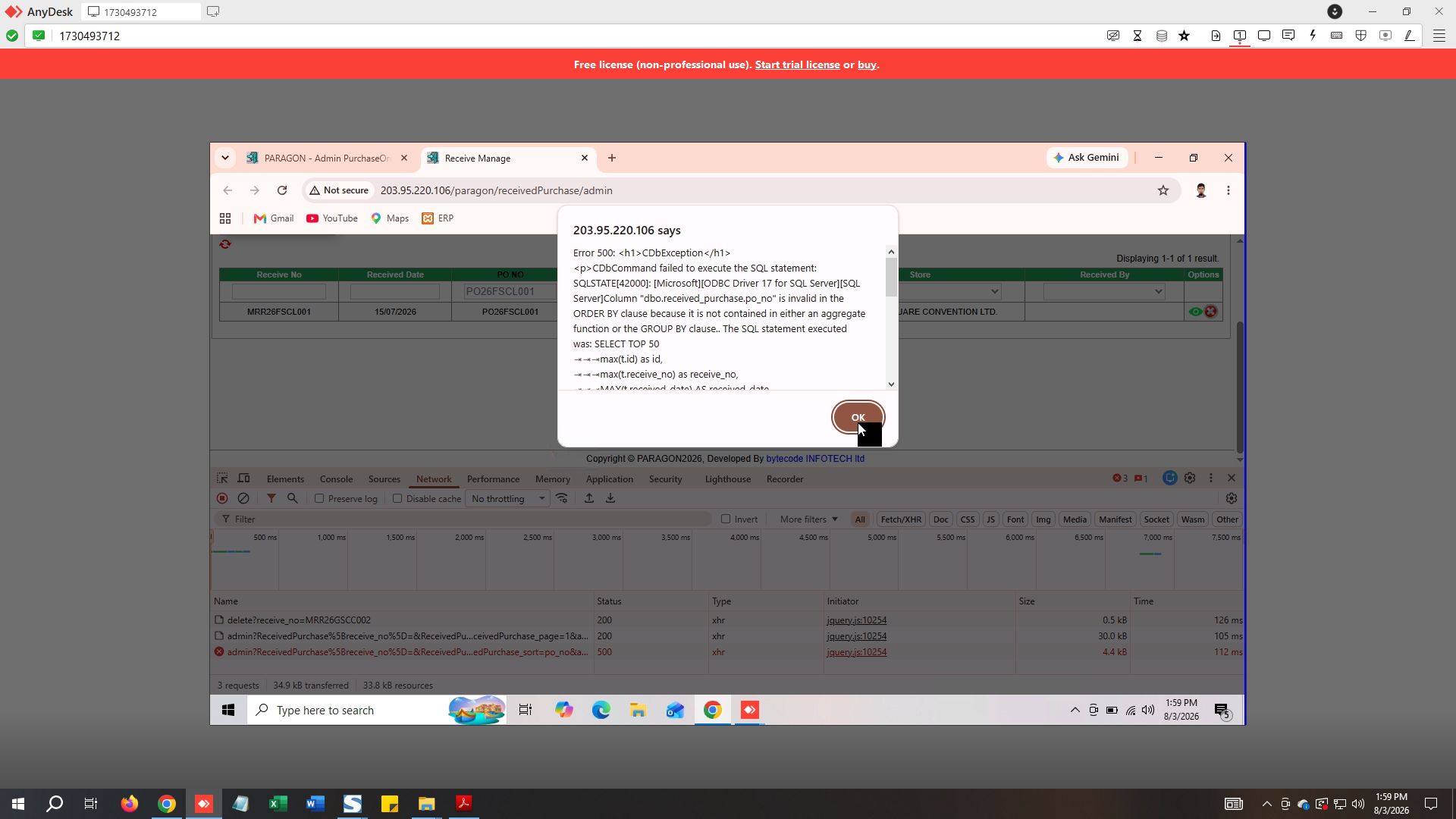Open Firefox from the local taskbar
The image size is (1456, 819).
(x=130, y=804)
